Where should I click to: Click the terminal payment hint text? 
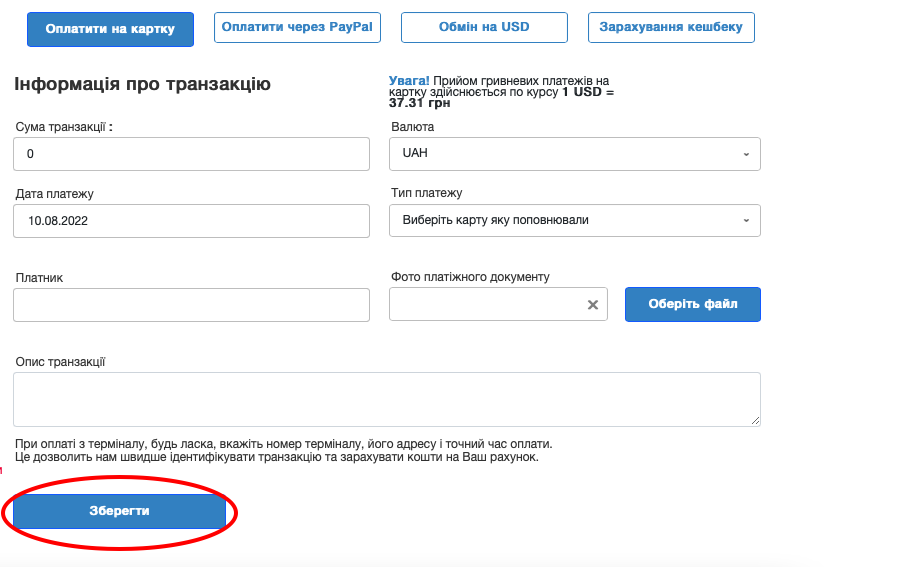[283, 451]
